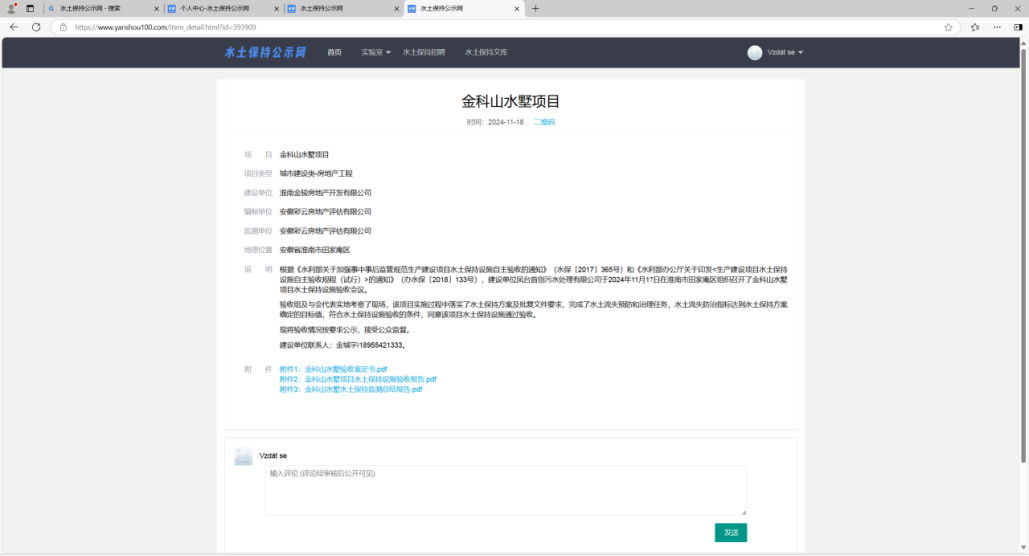1029x556 pixels.
Task: Open a new tab with the plus icon
Action: point(535,8)
